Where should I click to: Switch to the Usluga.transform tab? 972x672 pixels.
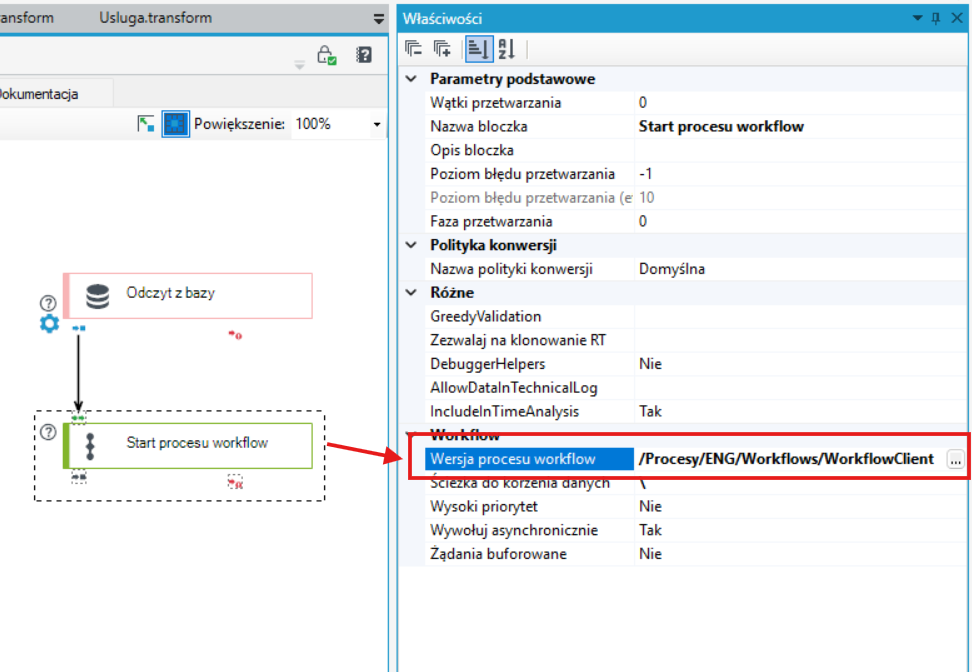pyautogui.click(x=156, y=18)
